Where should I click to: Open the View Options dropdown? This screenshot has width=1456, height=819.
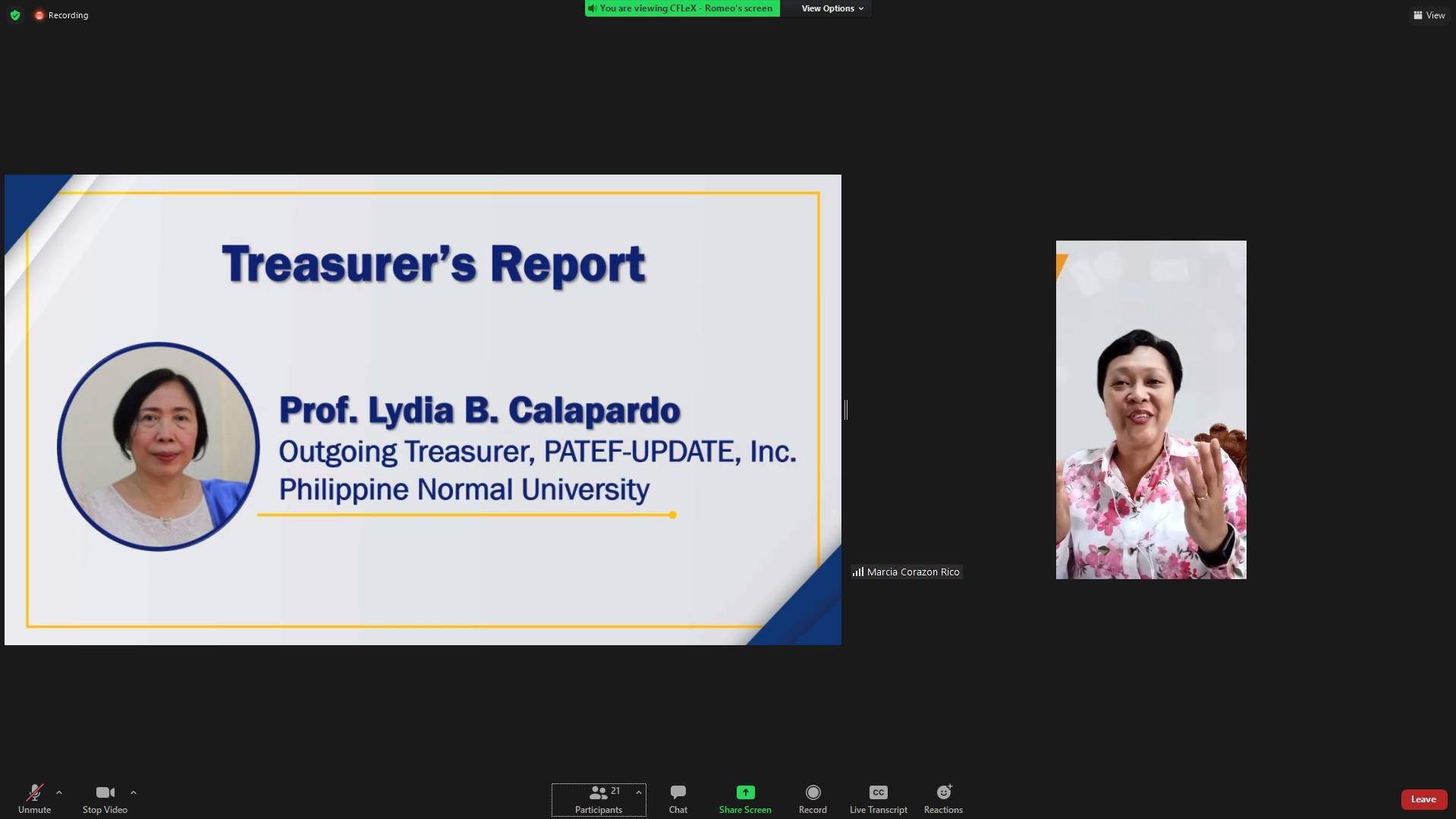(x=832, y=8)
